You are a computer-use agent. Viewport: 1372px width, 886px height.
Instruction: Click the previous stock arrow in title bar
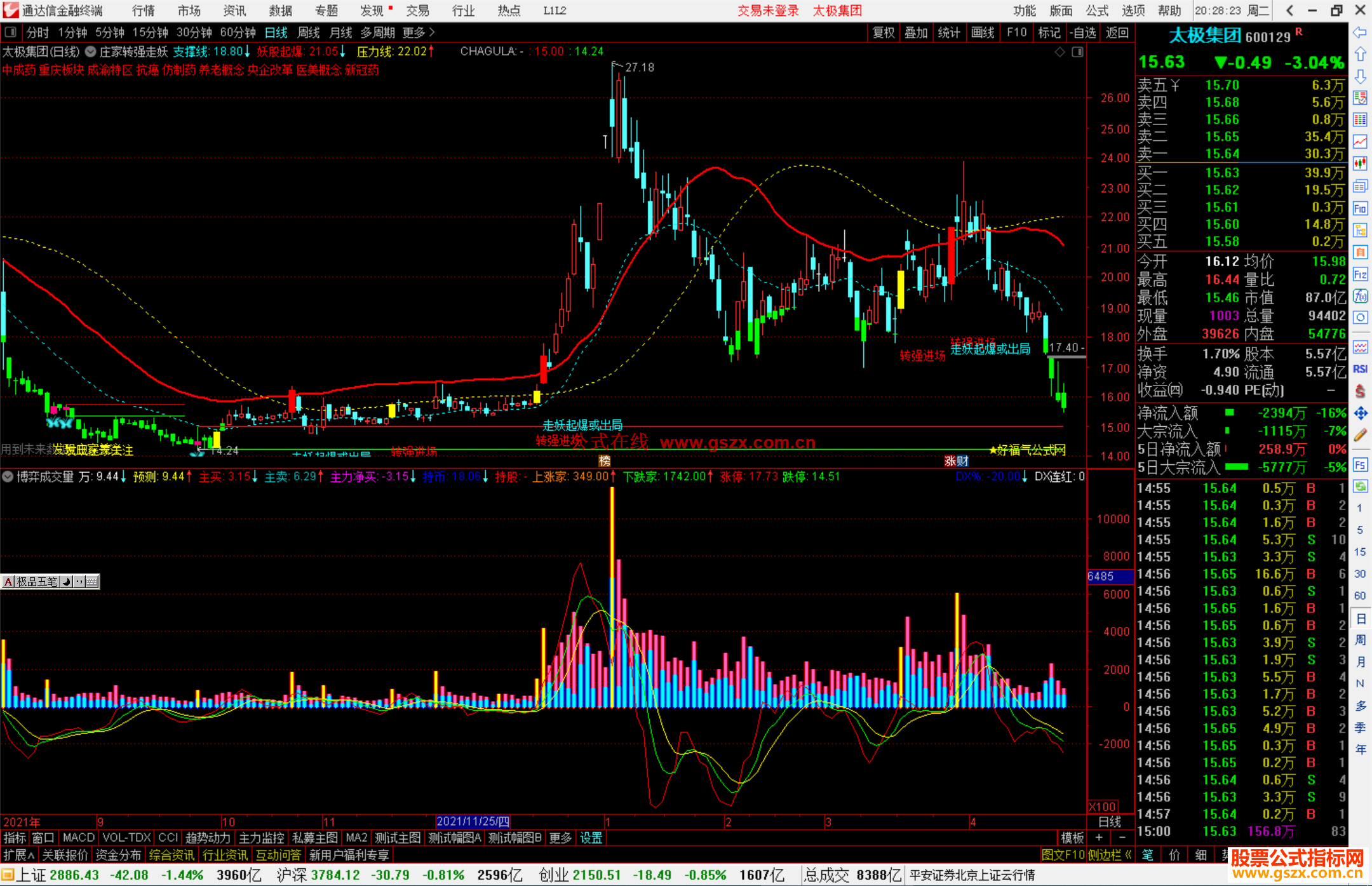(x=1290, y=10)
